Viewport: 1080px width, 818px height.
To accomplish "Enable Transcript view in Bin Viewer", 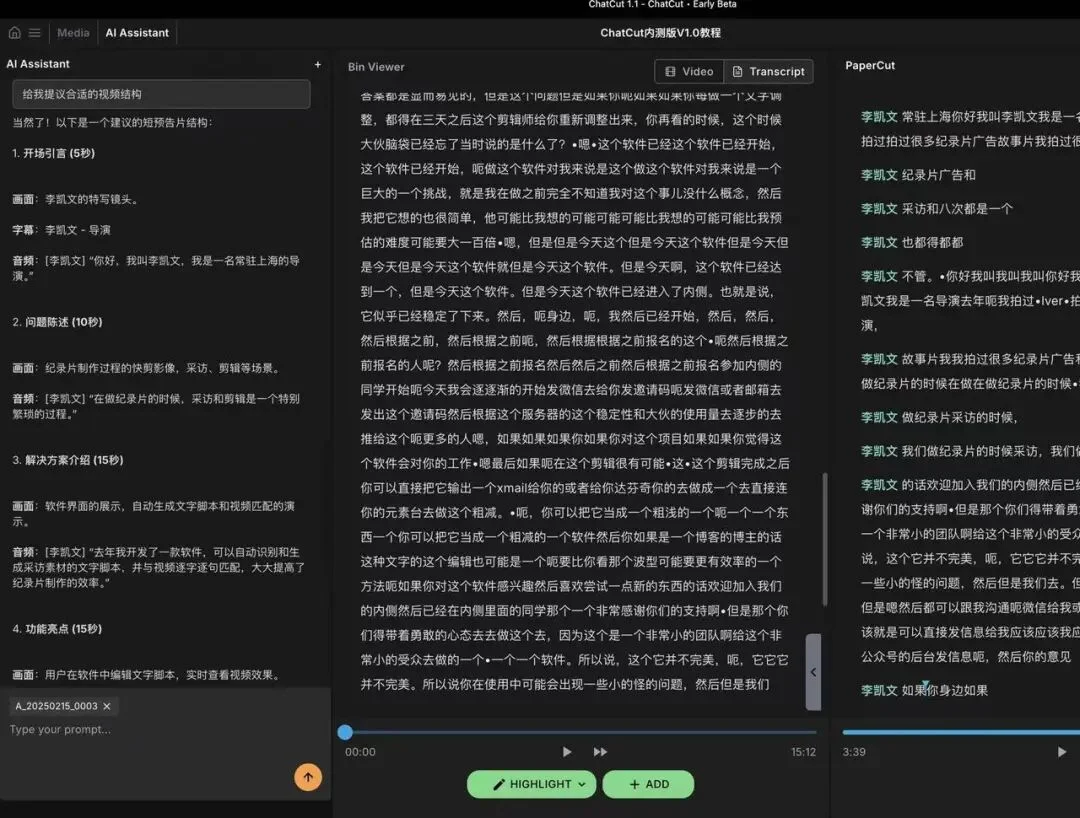I will [x=769, y=71].
